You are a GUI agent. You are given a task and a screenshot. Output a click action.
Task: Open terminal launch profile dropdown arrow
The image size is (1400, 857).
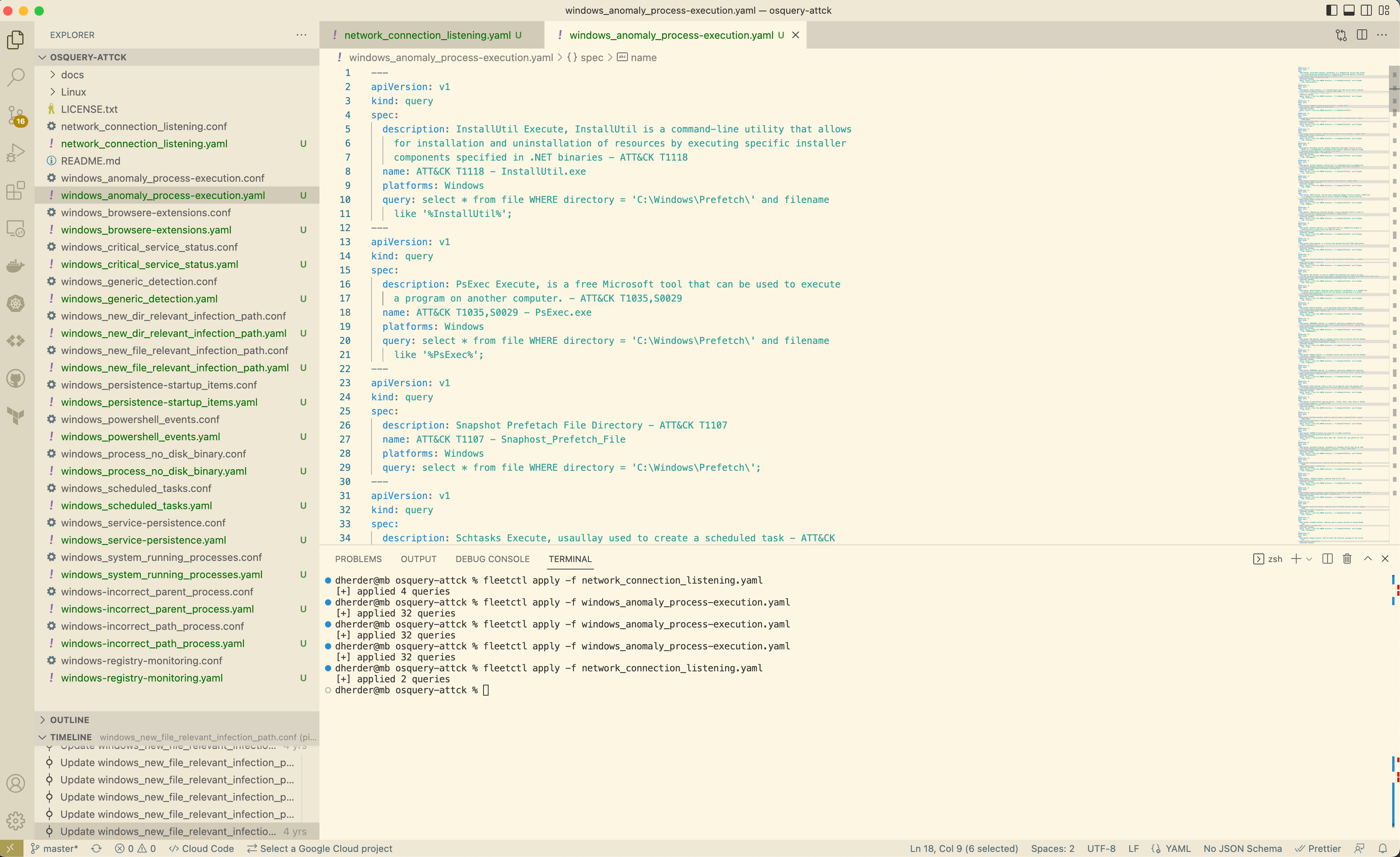[1309, 559]
